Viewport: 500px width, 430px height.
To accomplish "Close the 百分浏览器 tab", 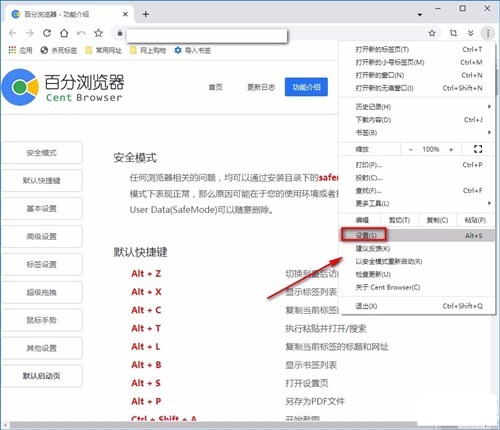I will pyautogui.click(x=125, y=14).
